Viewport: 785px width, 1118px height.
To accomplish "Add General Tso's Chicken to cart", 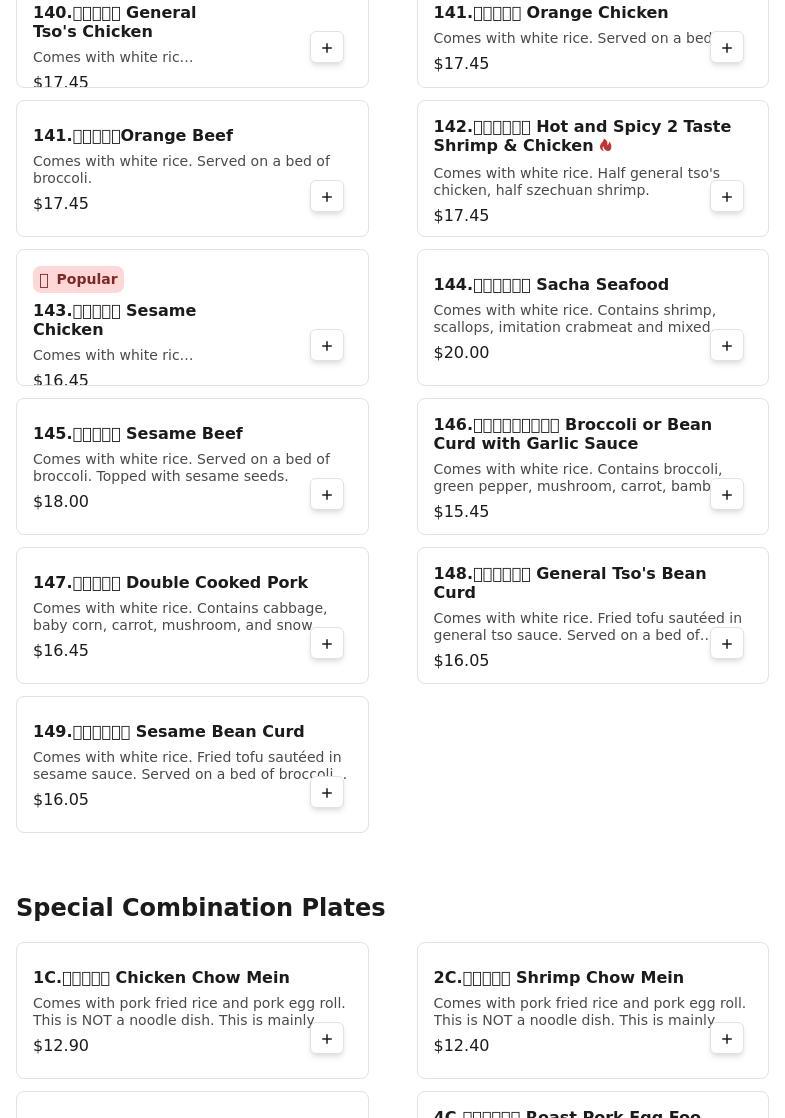I will (327, 48).
